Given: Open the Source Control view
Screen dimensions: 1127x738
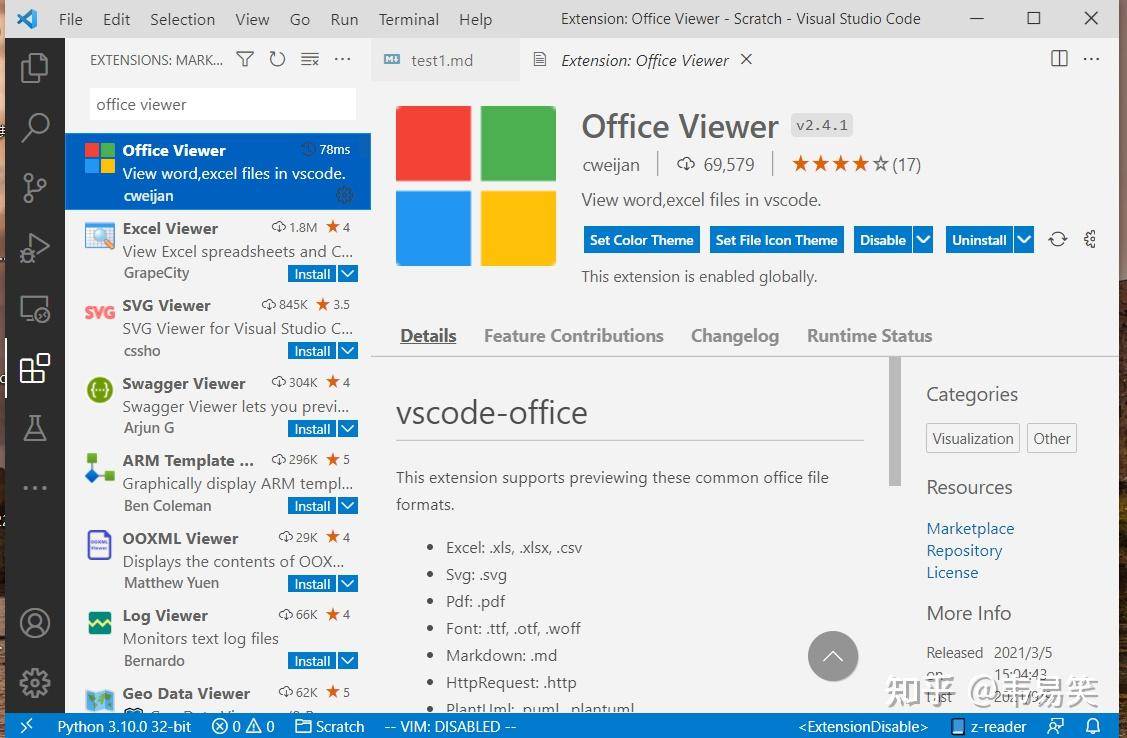Looking at the screenshot, I should point(34,188).
